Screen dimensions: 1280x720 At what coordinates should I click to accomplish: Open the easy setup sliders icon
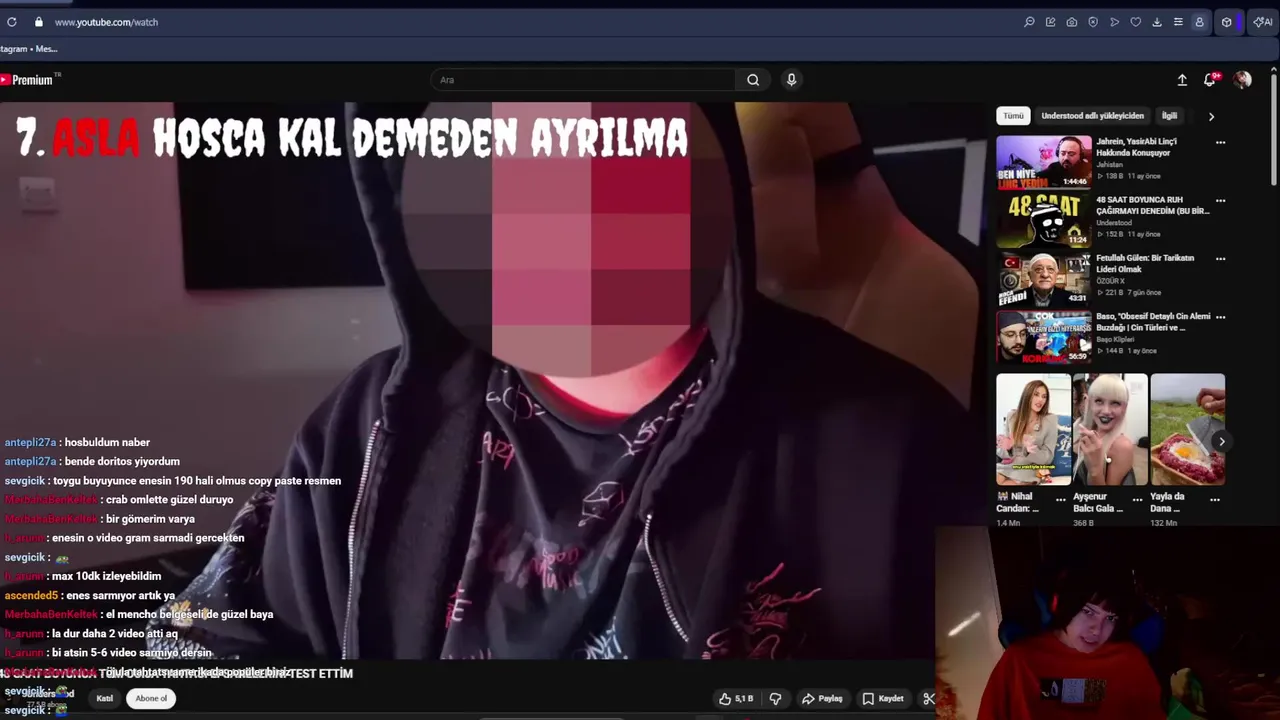pos(1178,22)
